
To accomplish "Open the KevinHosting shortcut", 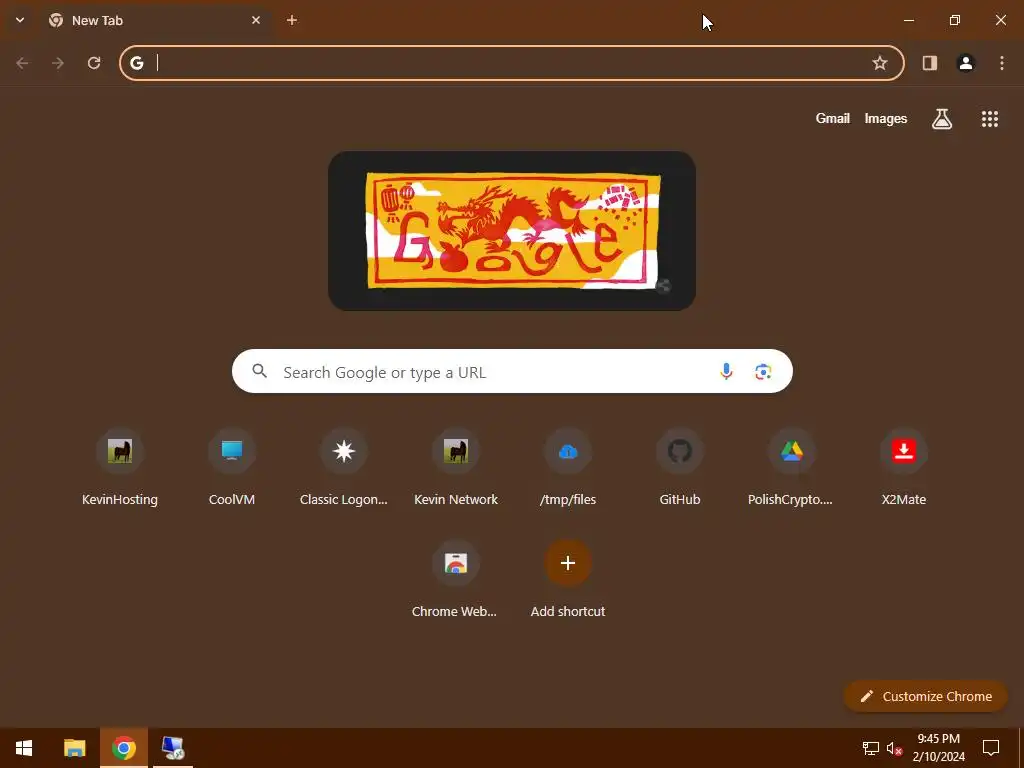I will 120,468.
